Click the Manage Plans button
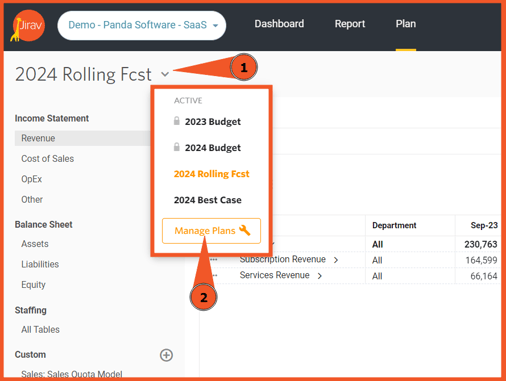The width and height of the screenshot is (506, 381). (211, 231)
